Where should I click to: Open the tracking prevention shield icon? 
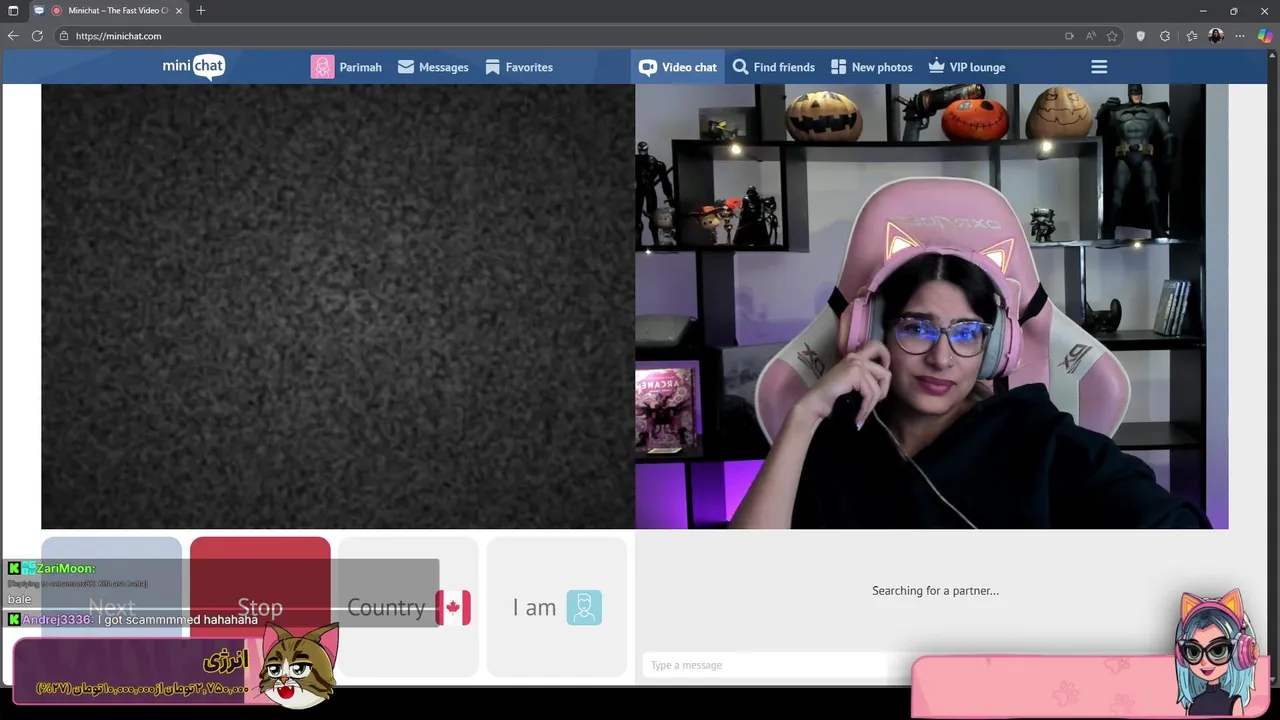(1141, 36)
